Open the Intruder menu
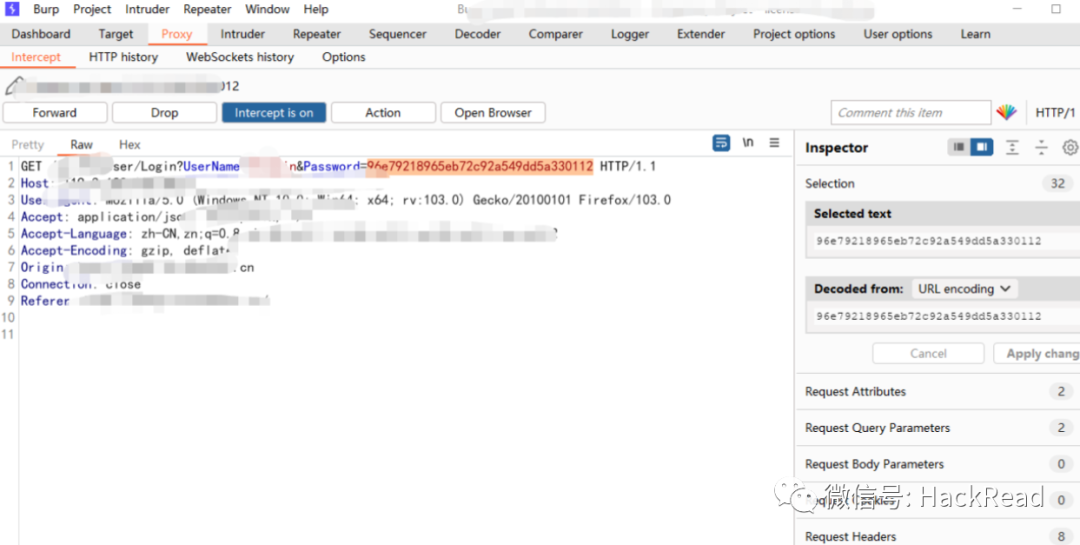The height and width of the screenshot is (545, 1080). 147,10
